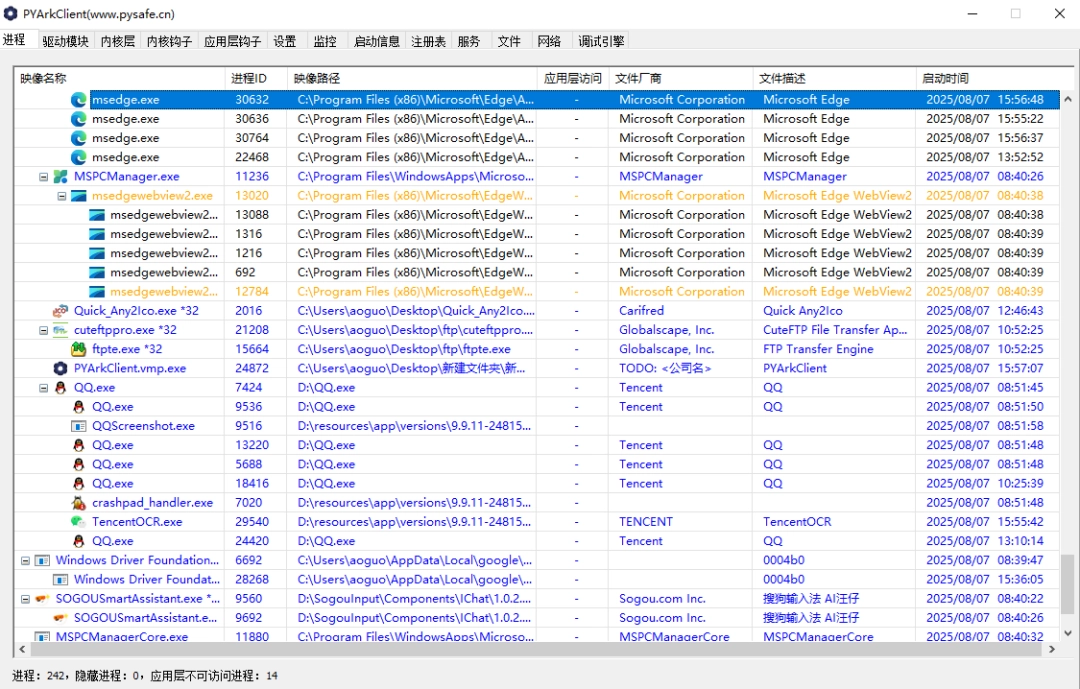Sort by the 进程ID column header
Image resolution: width=1080 pixels, height=689 pixels.
point(249,78)
